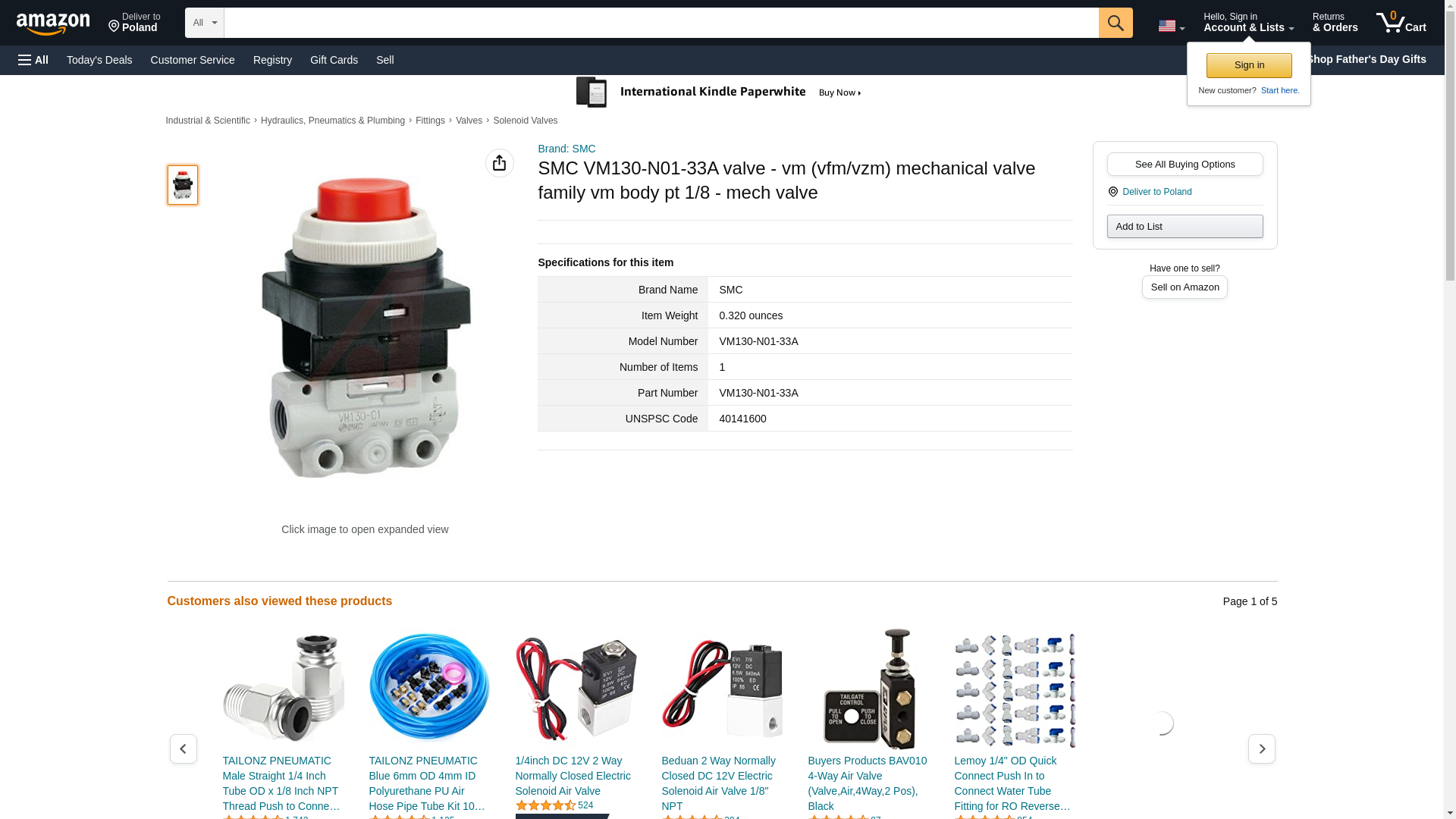
Task: Click the Amazon logo
Action: pyautogui.click(x=53, y=24)
